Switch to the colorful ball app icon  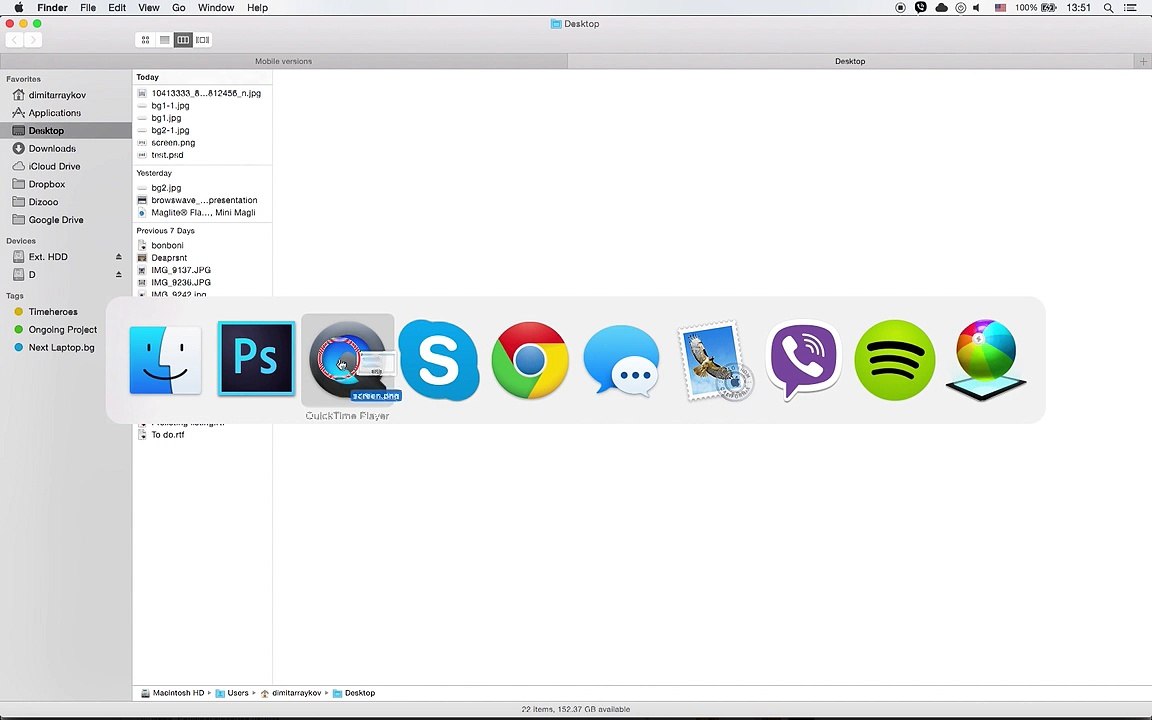(x=985, y=360)
